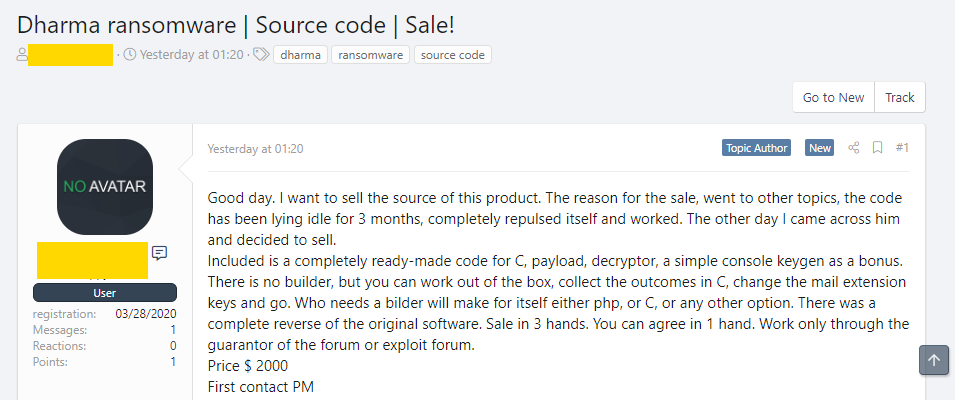Click the post timestamp 'Yesterday at 01:20'
The image size is (955, 400).
255,148
